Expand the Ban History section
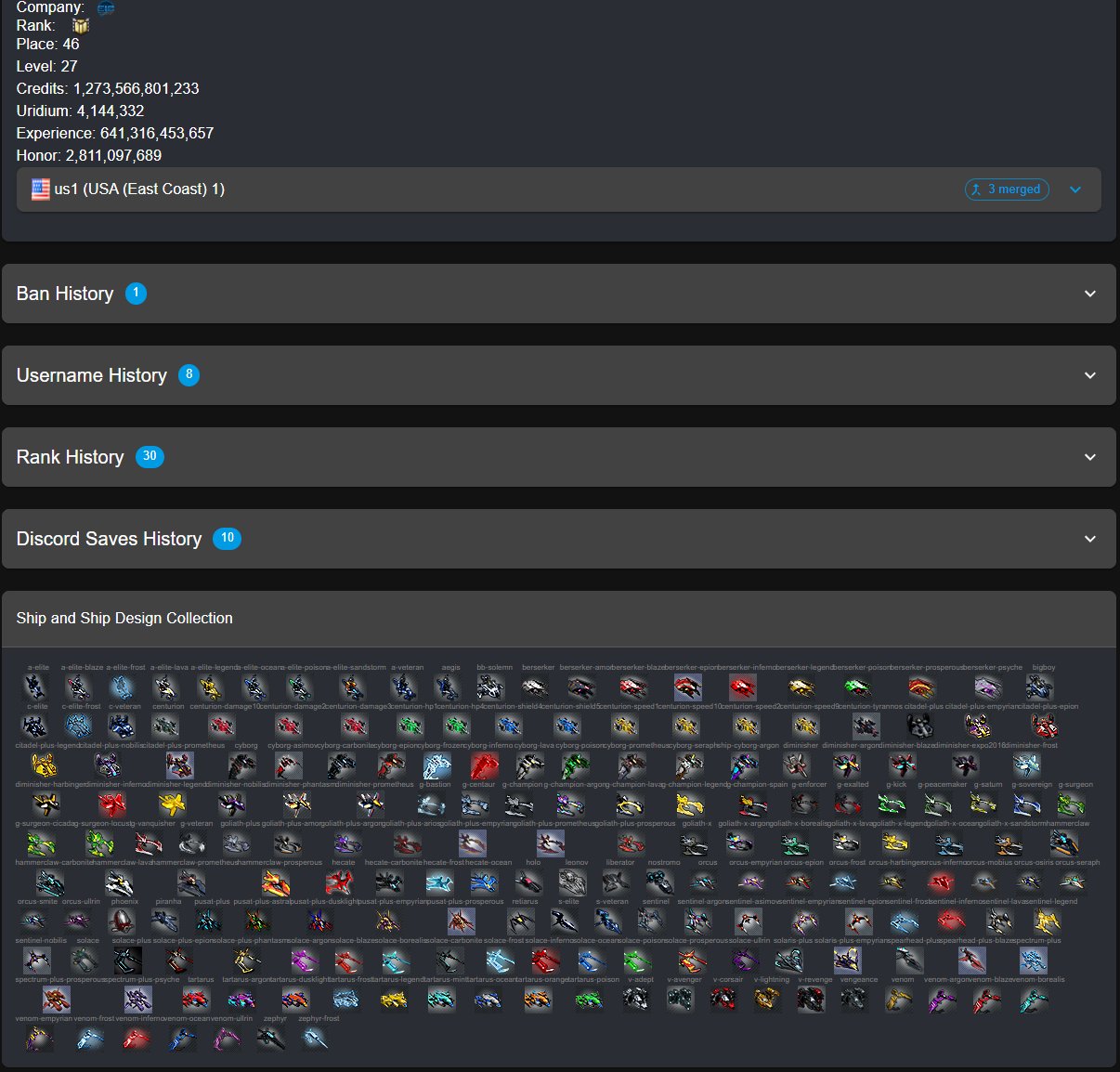The width and height of the screenshot is (1120, 1072). [1089, 294]
